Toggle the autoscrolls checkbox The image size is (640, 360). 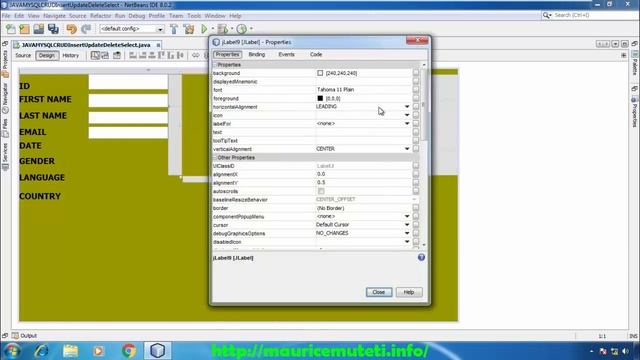321,191
